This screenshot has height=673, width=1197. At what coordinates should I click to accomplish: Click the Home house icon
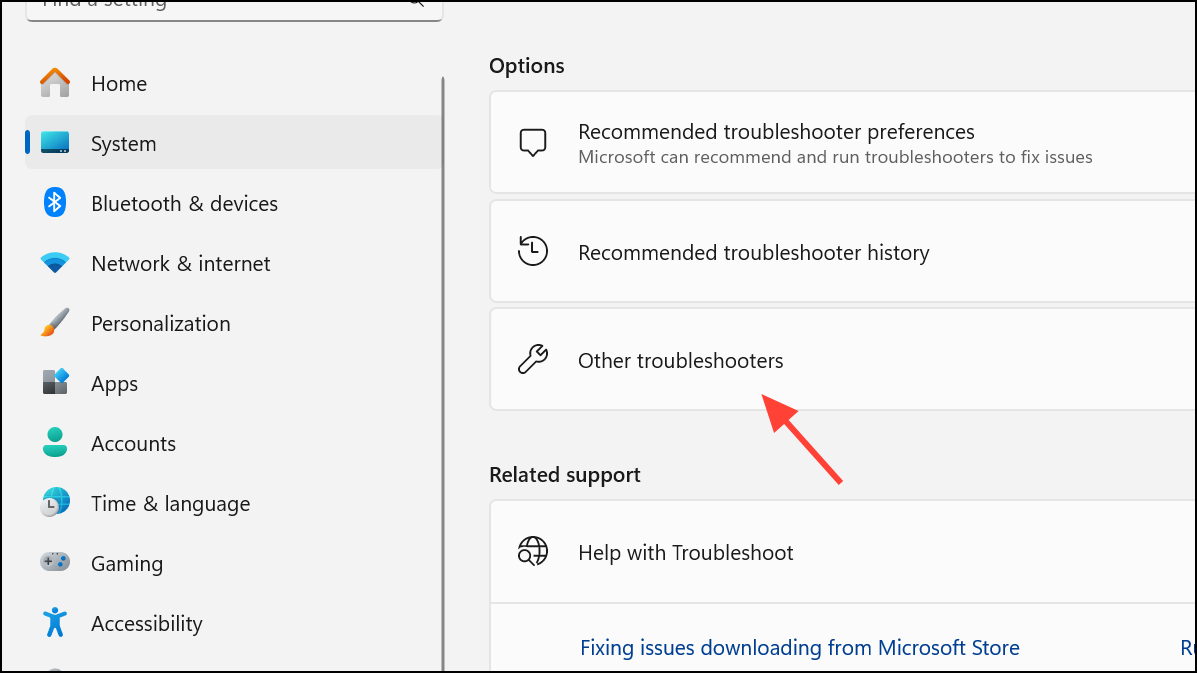tap(55, 83)
